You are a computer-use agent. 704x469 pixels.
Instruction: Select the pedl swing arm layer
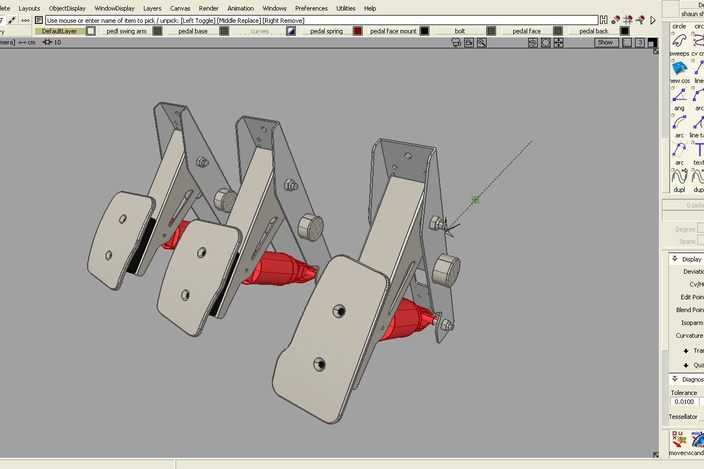[126, 31]
